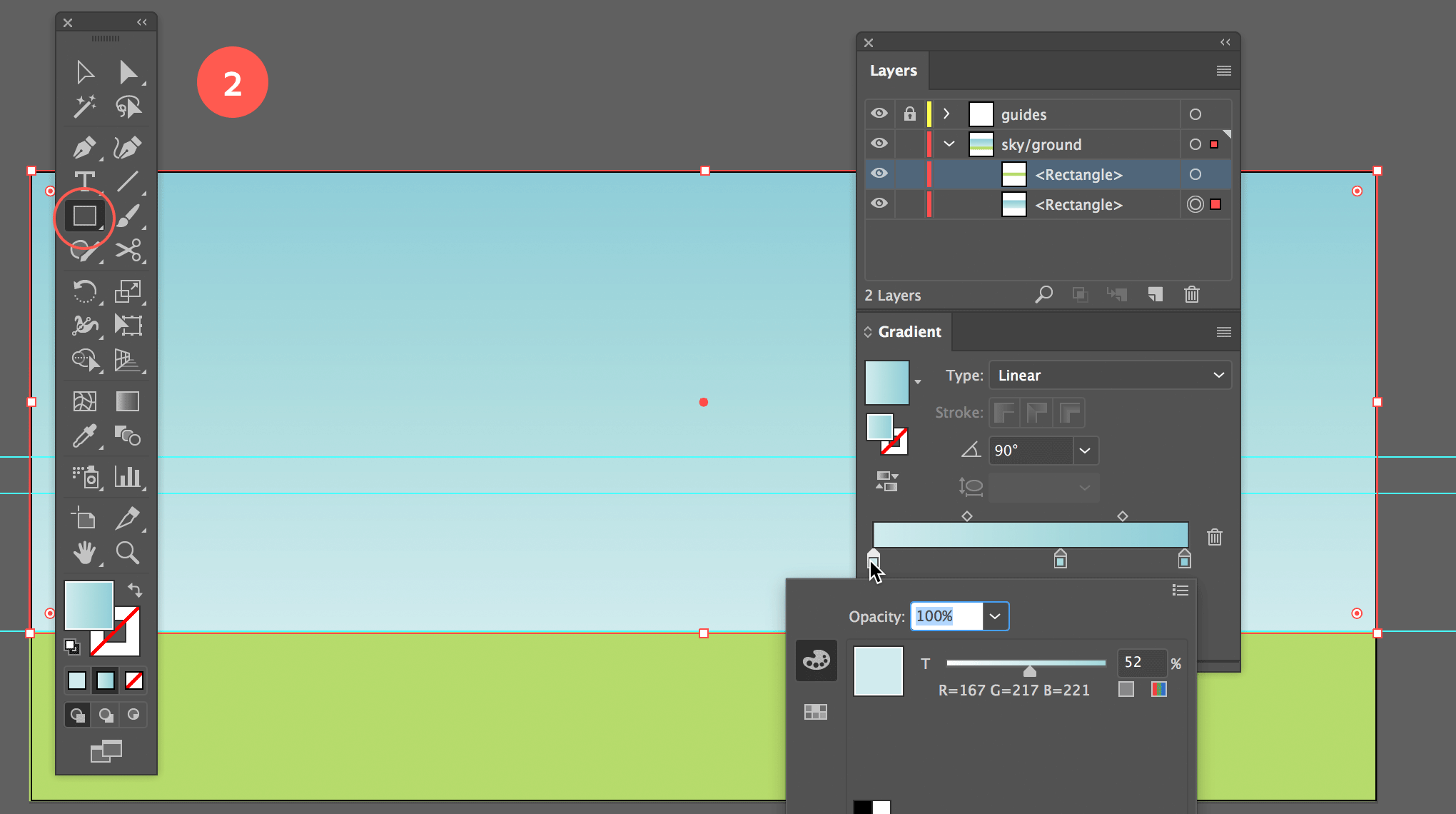Expand the Gradient panel options menu
Viewport: 1456px width, 814px height.
coord(1223,332)
